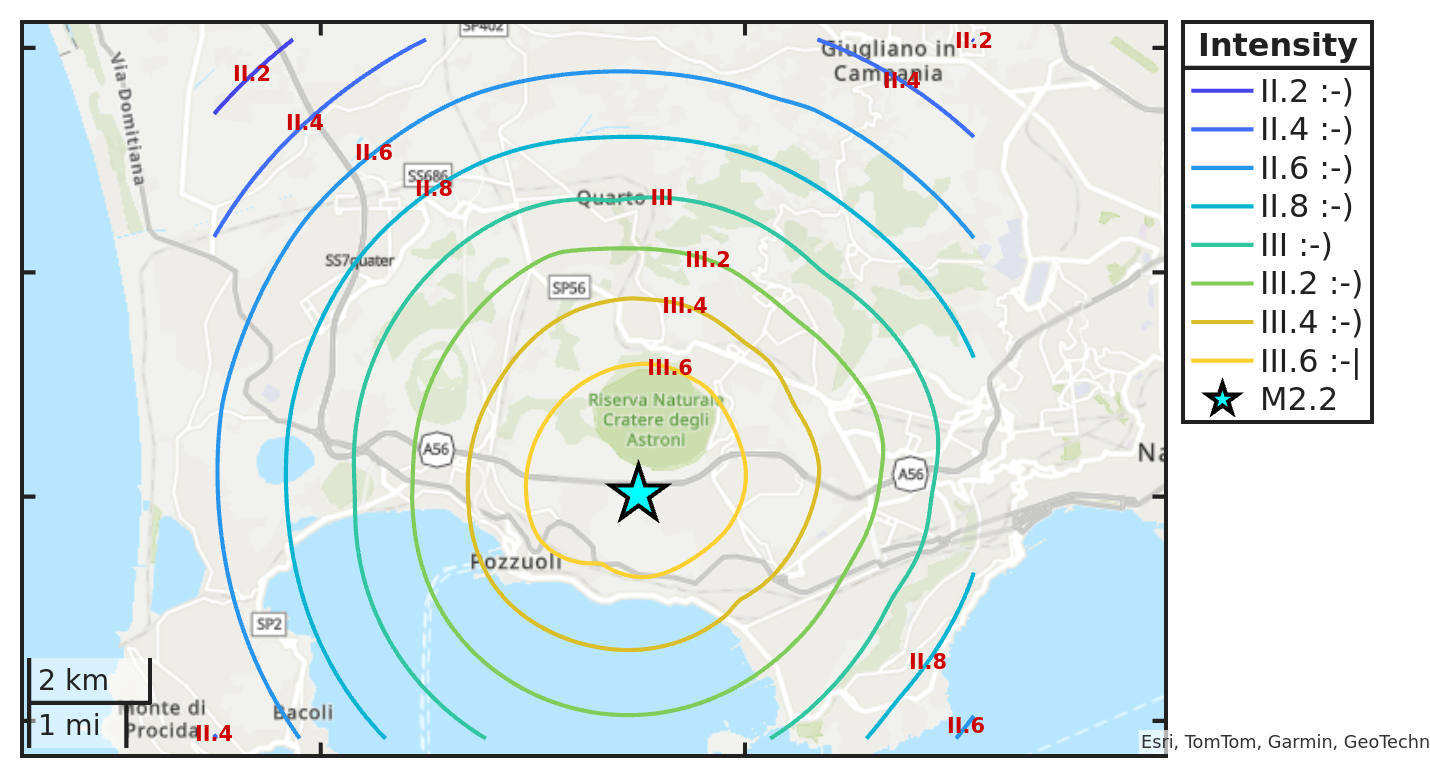This screenshot has width=1430, height=778.
Task: Click the cyan epicenter star on the map
Action: pyautogui.click(x=637, y=493)
